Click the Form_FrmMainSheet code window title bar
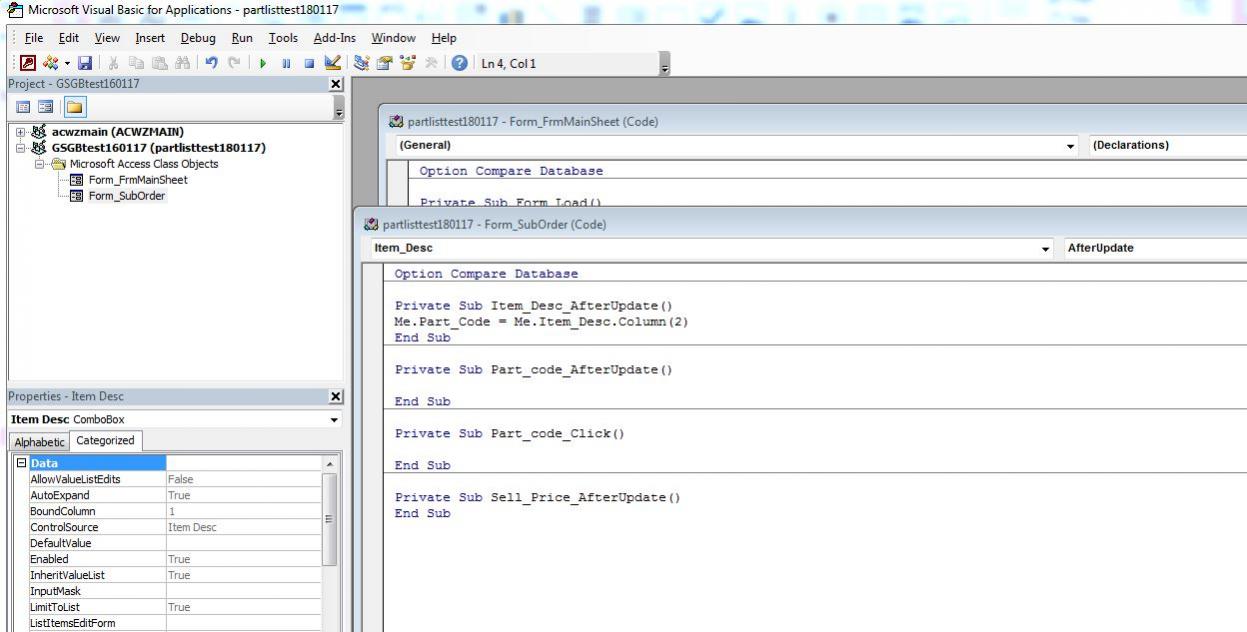 point(813,122)
